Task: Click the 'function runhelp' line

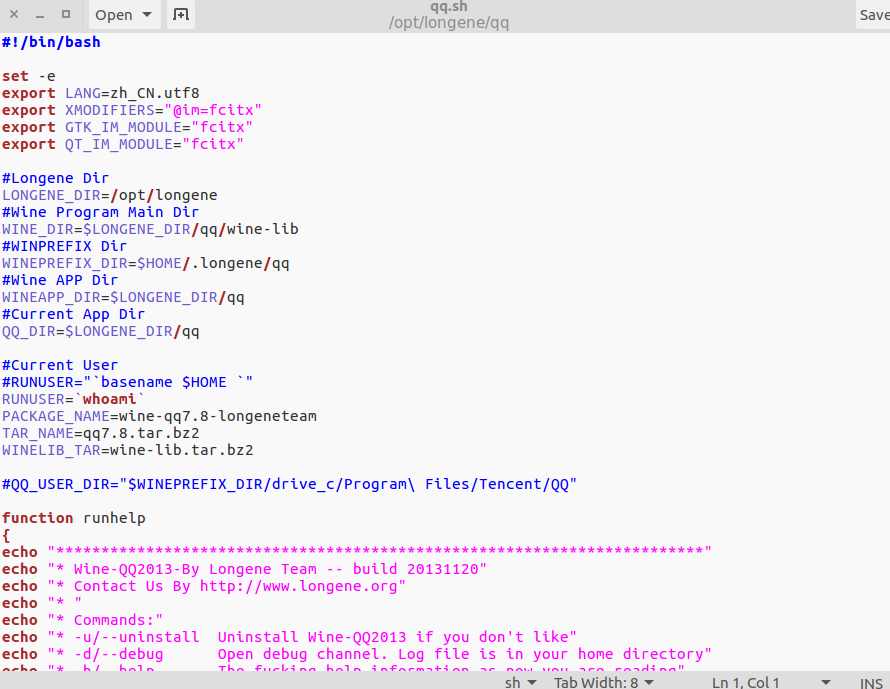Action: pyautogui.click(x=74, y=518)
